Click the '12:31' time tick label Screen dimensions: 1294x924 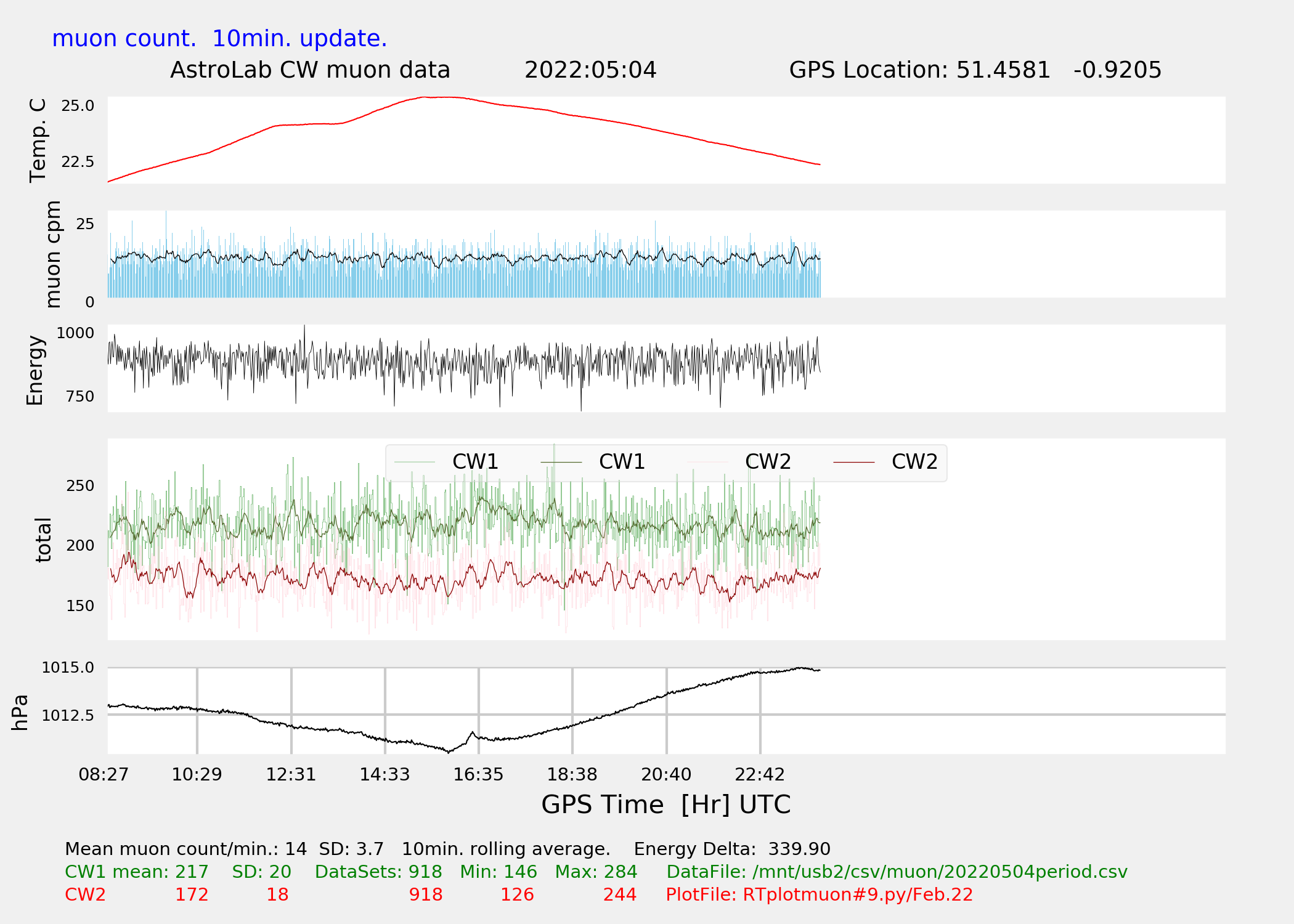pyautogui.click(x=291, y=774)
